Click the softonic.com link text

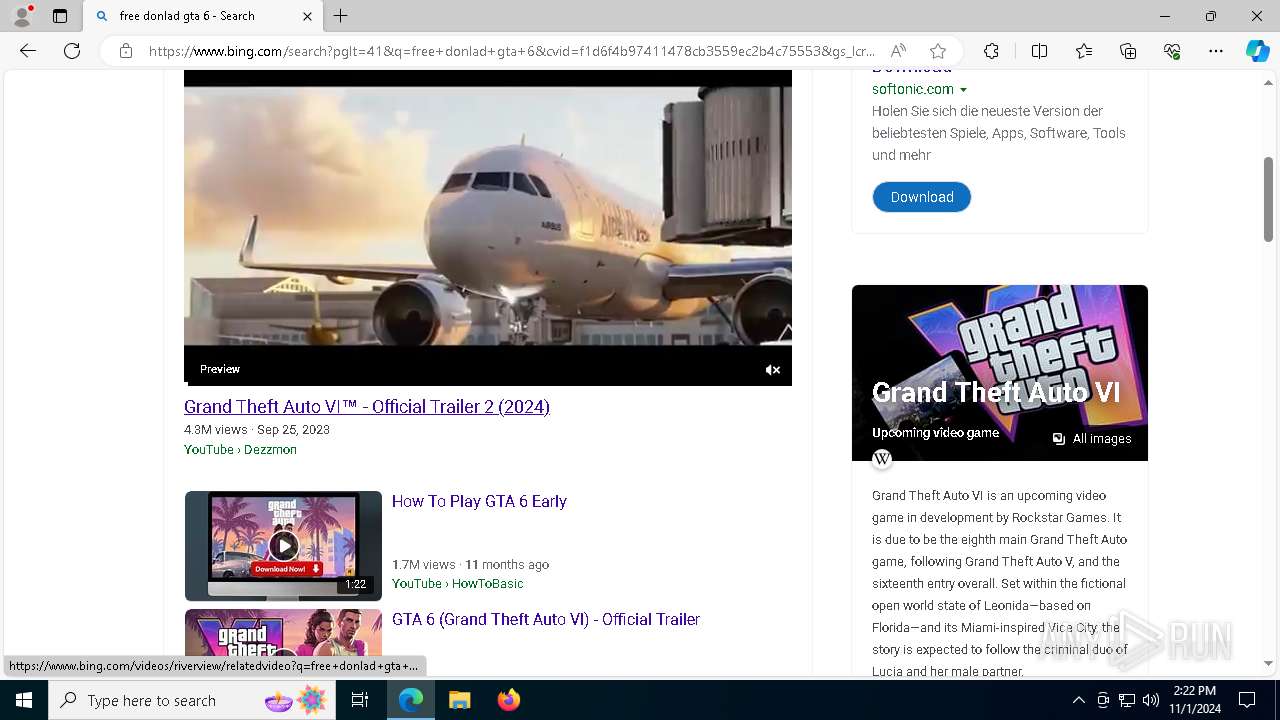(913, 89)
